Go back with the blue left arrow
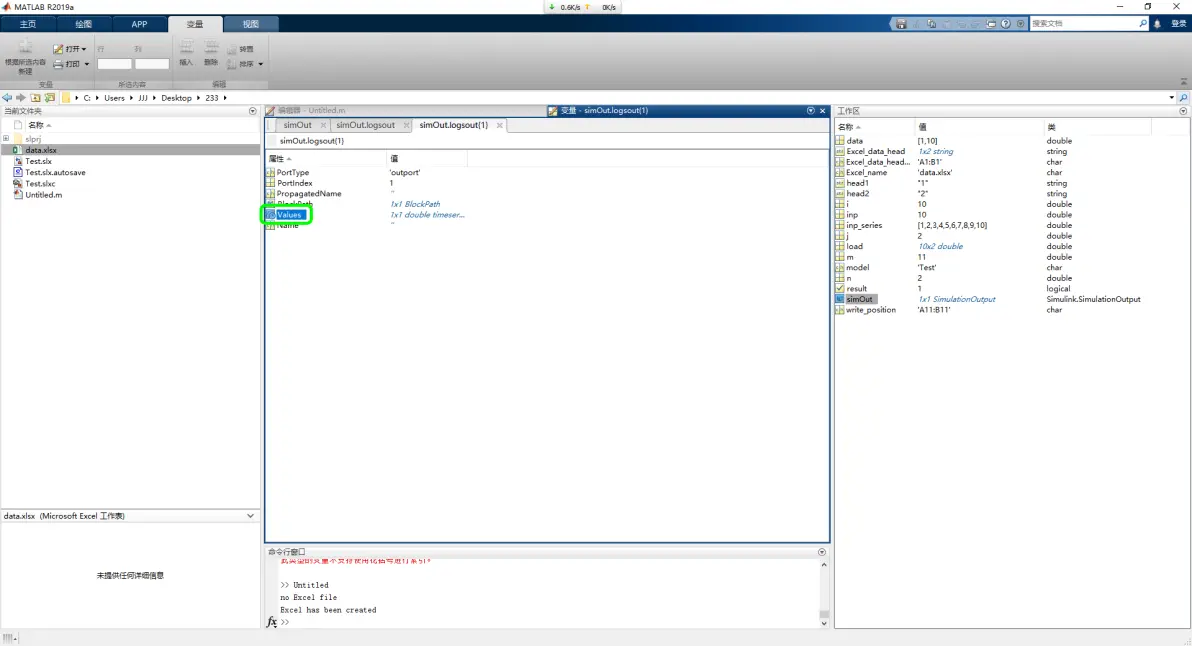 [7, 97]
